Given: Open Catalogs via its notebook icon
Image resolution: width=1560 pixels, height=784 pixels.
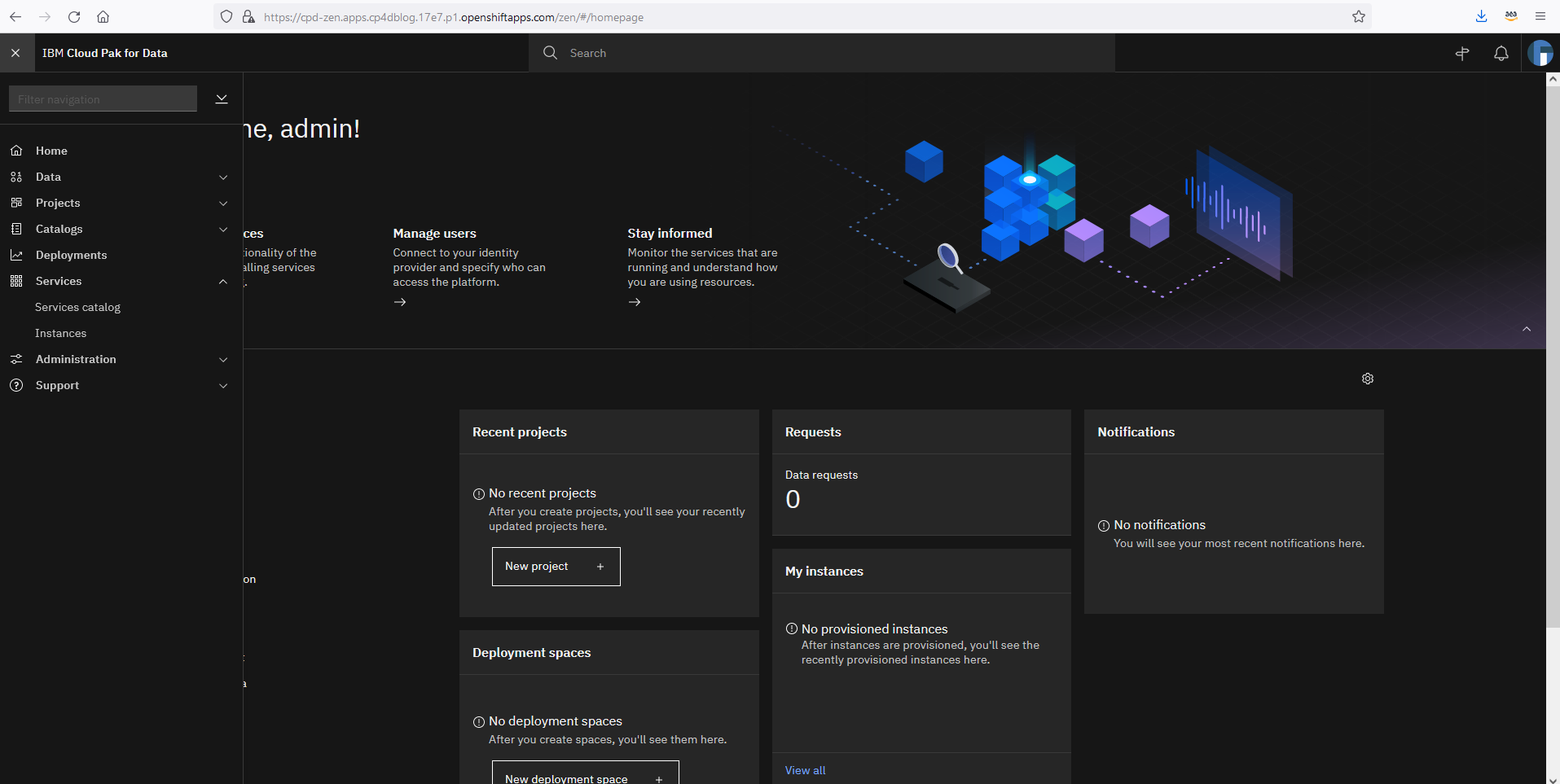Looking at the screenshot, I should (x=16, y=229).
